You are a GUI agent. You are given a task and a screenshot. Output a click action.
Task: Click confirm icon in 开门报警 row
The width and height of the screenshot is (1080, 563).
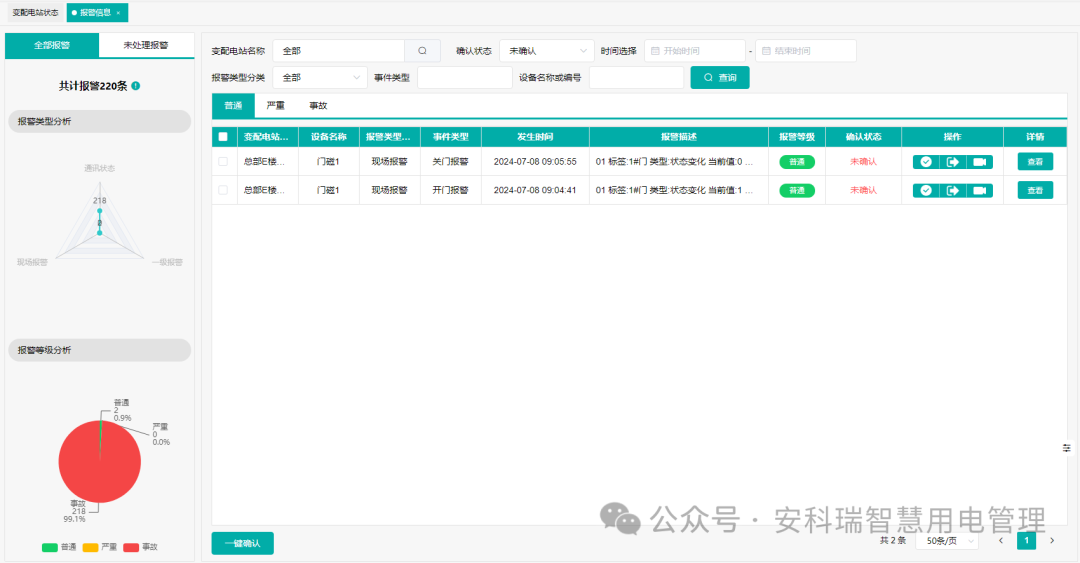pos(926,190)
